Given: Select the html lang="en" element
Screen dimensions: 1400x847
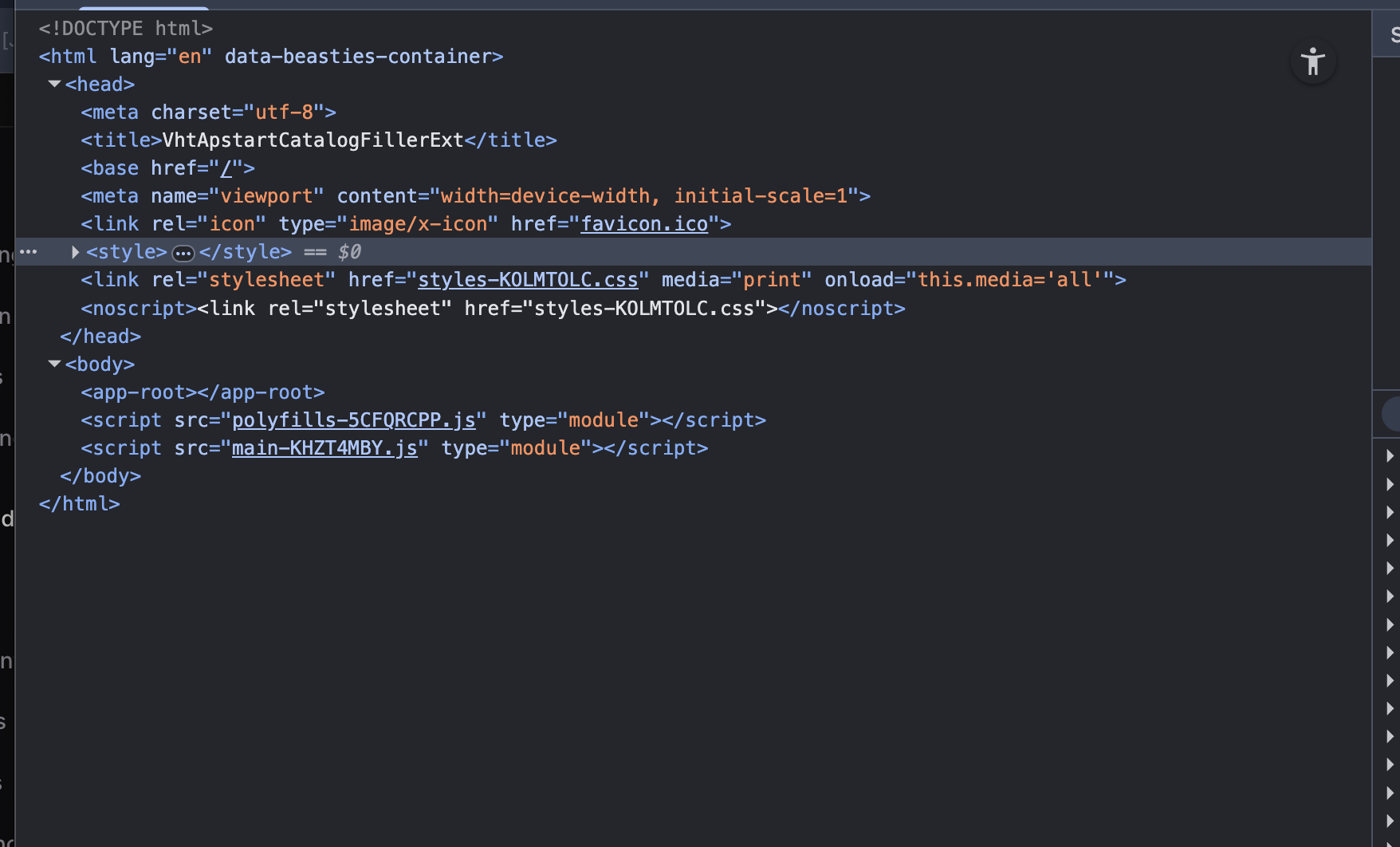Looking at the screenshot, I should [271, 57].
